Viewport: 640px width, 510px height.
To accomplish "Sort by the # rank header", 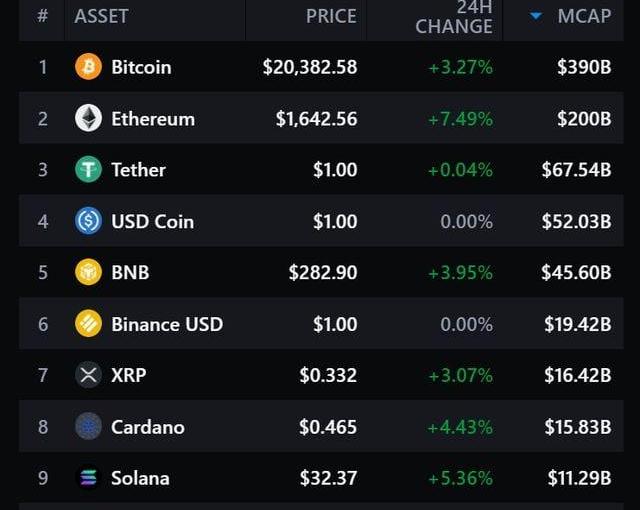I will 42,16.
